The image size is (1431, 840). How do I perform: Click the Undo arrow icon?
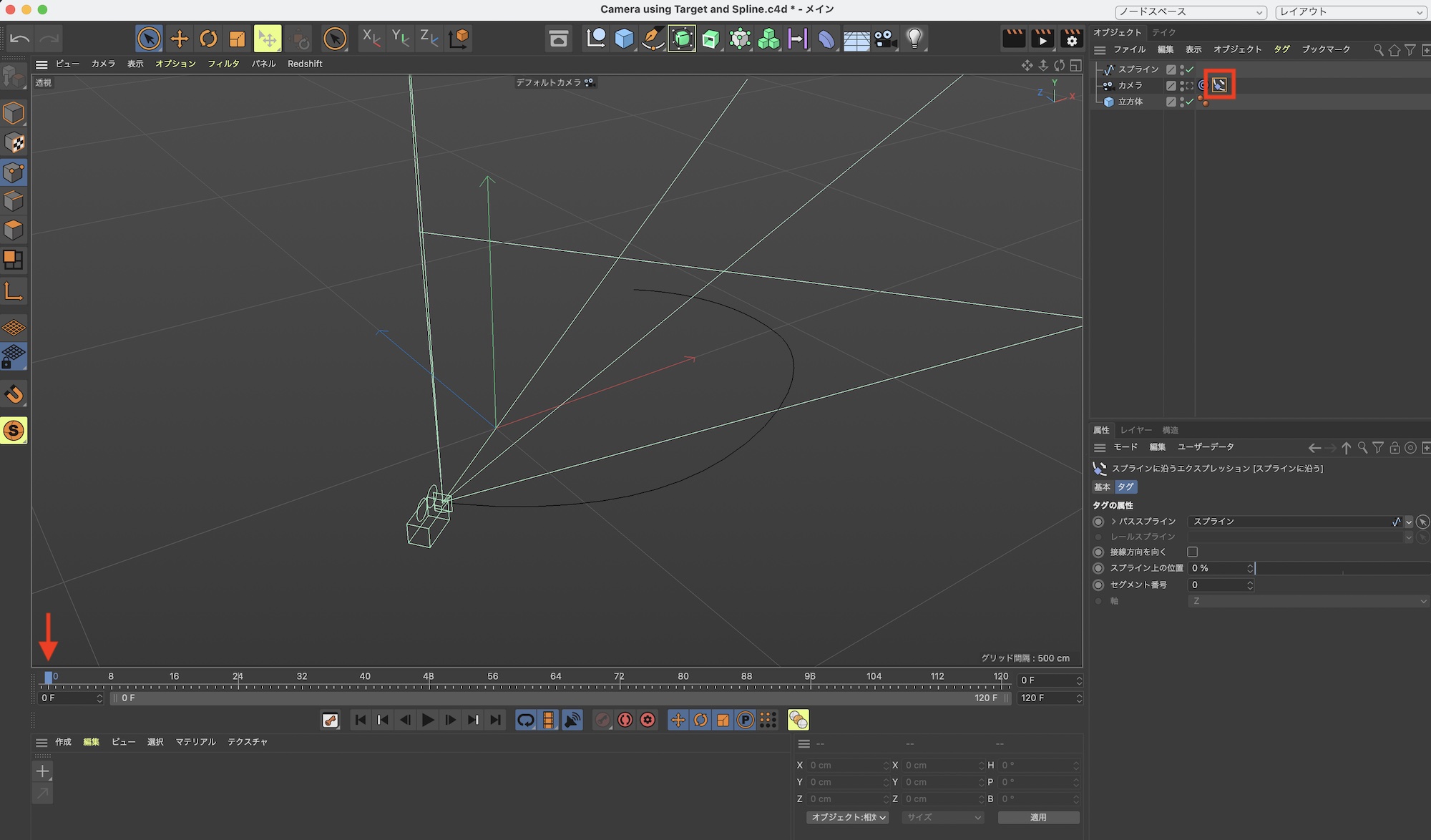(20, 39)
